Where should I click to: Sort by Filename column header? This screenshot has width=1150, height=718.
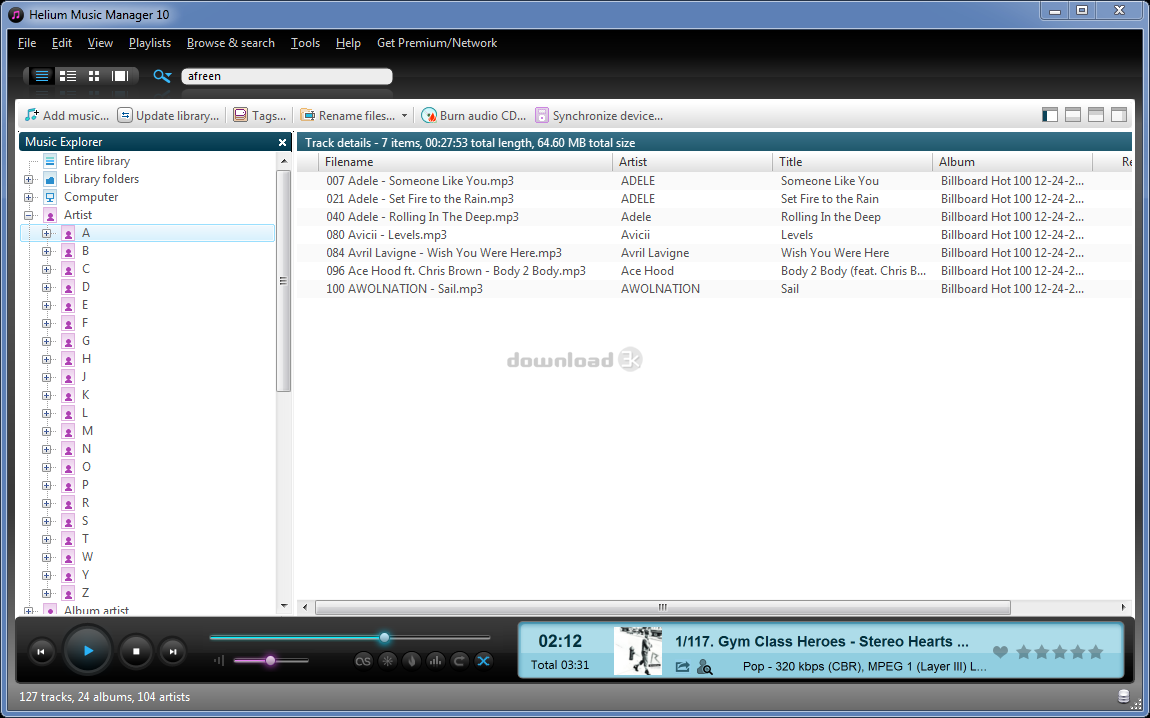466,161
